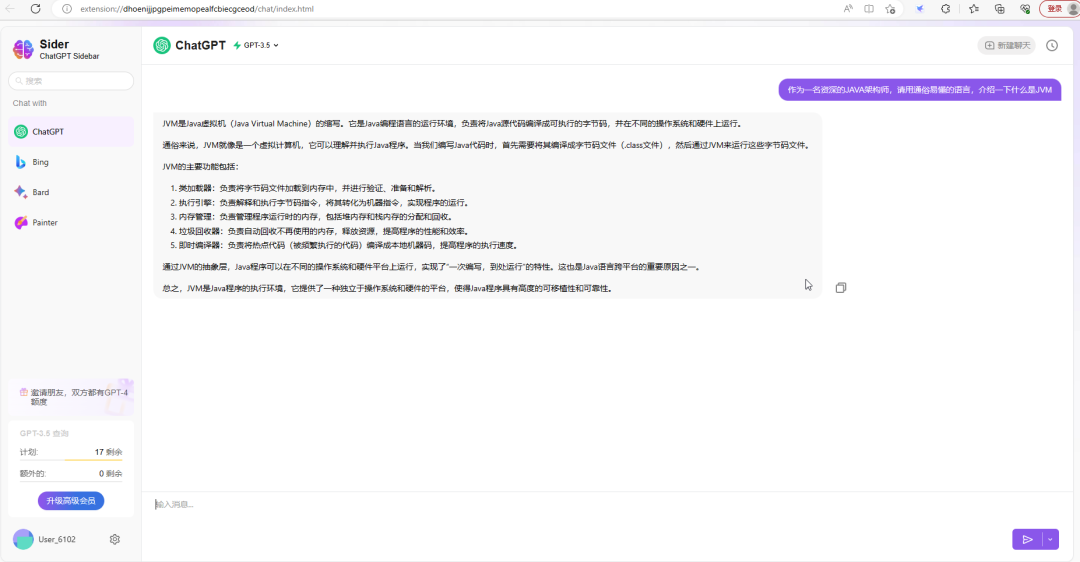Expand the send options arrow
The image size is (1080, 562).
click(1050, 539)
